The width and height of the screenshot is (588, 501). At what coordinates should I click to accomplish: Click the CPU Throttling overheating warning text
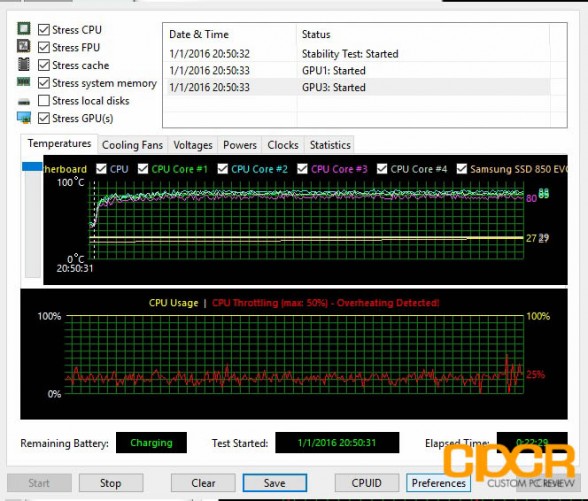click(326, 303)
